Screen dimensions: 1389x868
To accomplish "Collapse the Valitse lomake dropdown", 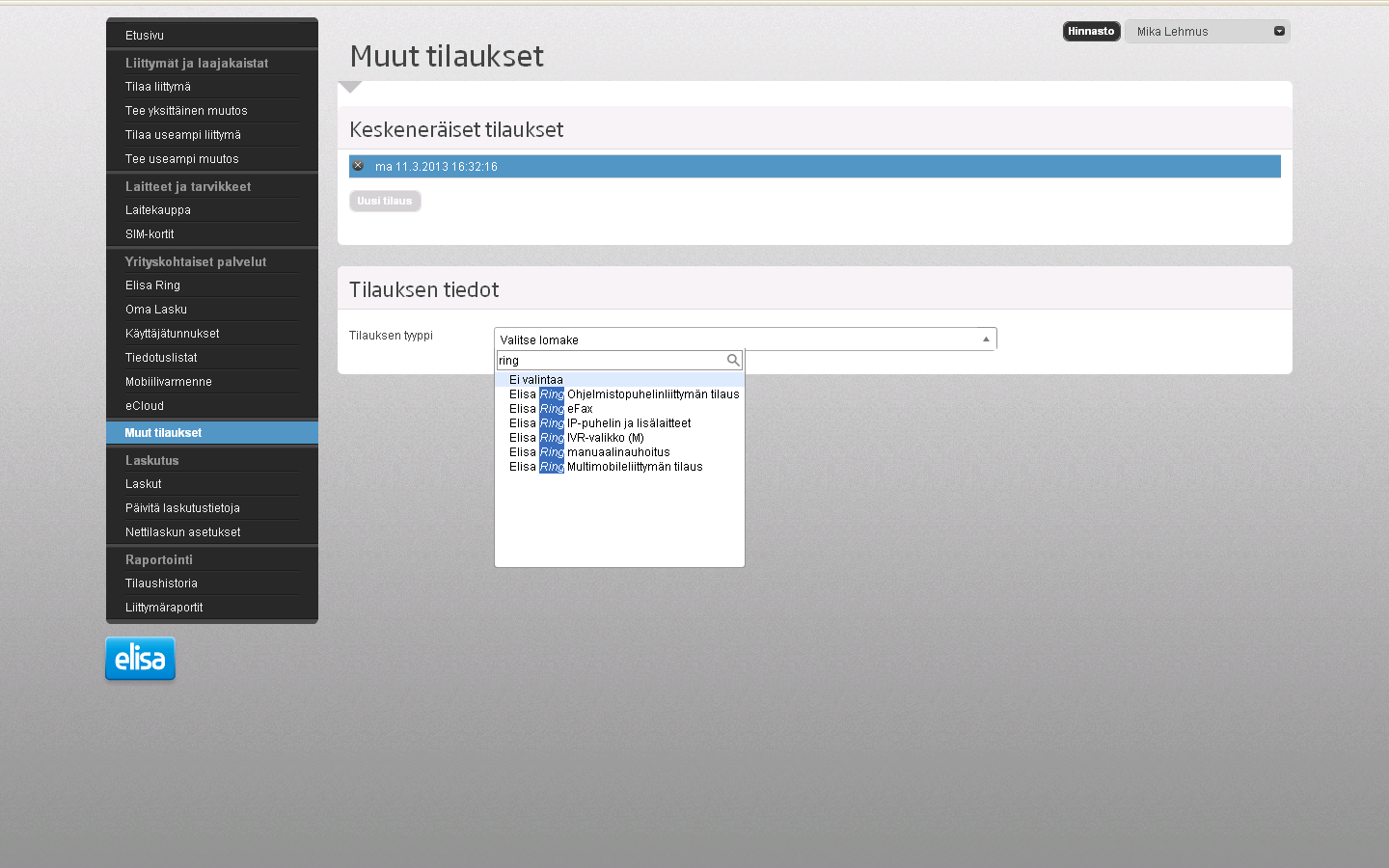I will pyautogui.click(x=986, y=339).
